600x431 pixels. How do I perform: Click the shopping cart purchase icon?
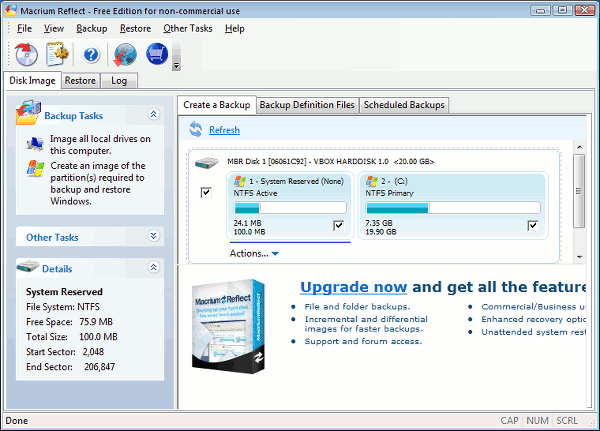157,54
